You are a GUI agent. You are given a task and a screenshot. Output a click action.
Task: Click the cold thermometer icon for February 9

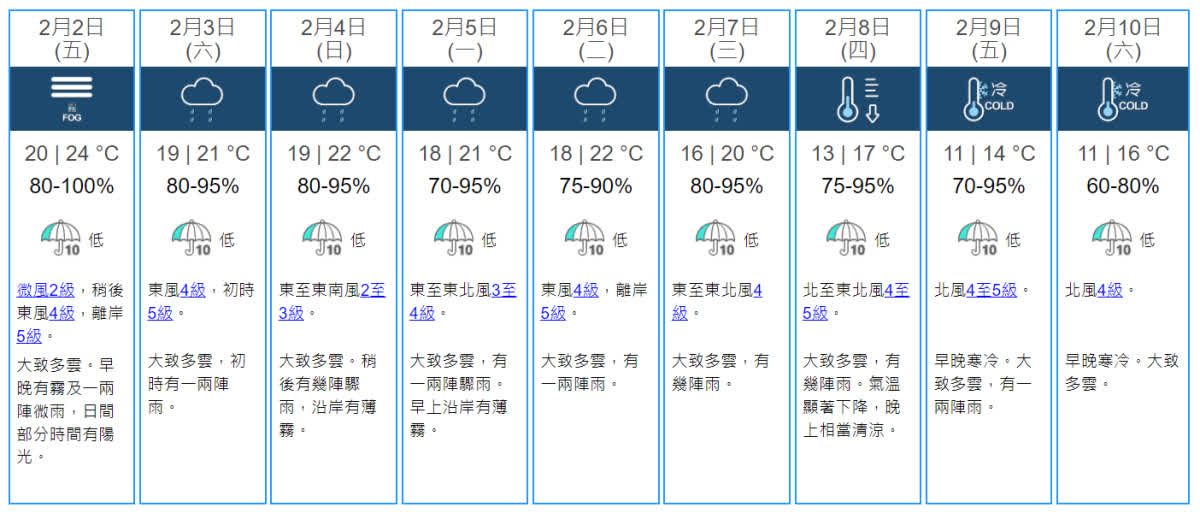[x=988, y=98]
